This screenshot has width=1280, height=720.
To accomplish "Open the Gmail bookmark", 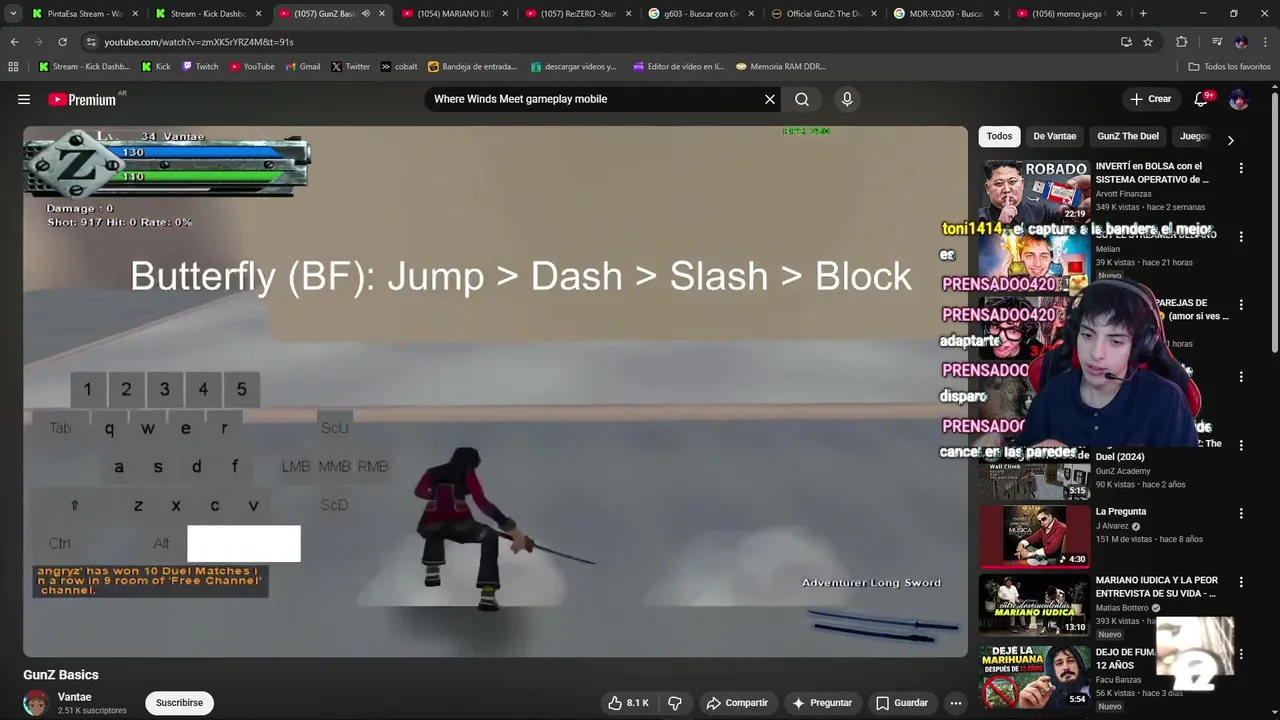I will (x=303, y=67).
